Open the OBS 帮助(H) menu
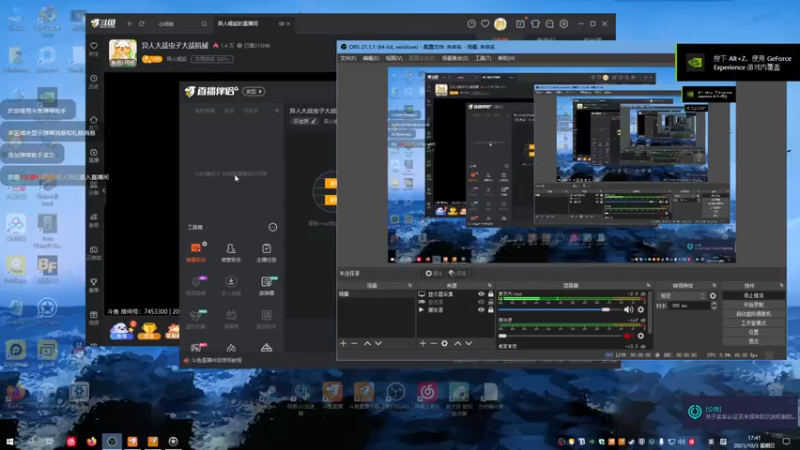Screen dimensions: 800x450 click(506, 58)
